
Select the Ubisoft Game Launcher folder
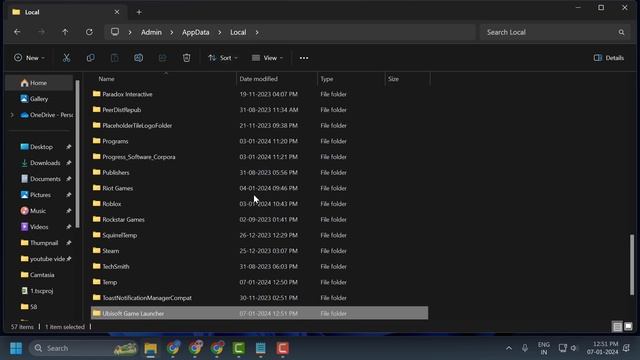tap(259, 313)
